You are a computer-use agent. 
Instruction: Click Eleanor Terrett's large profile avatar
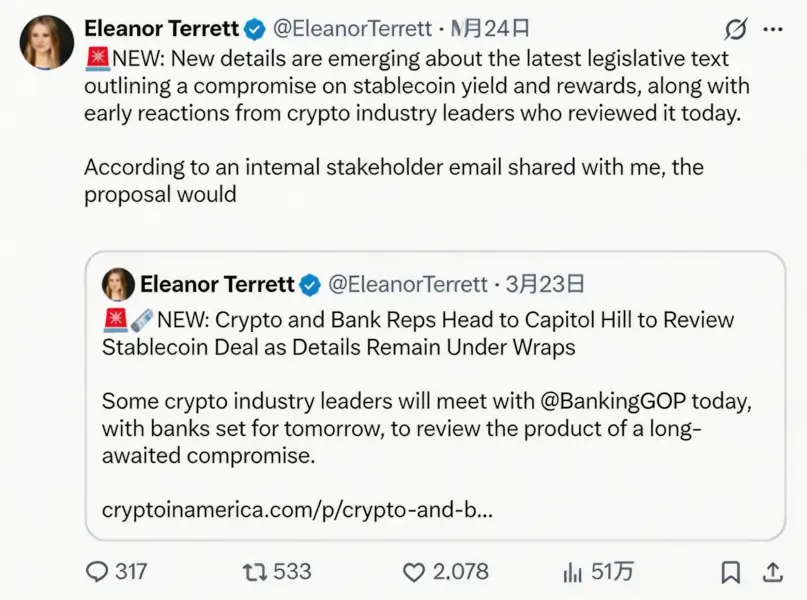click(x=47, y=42)
